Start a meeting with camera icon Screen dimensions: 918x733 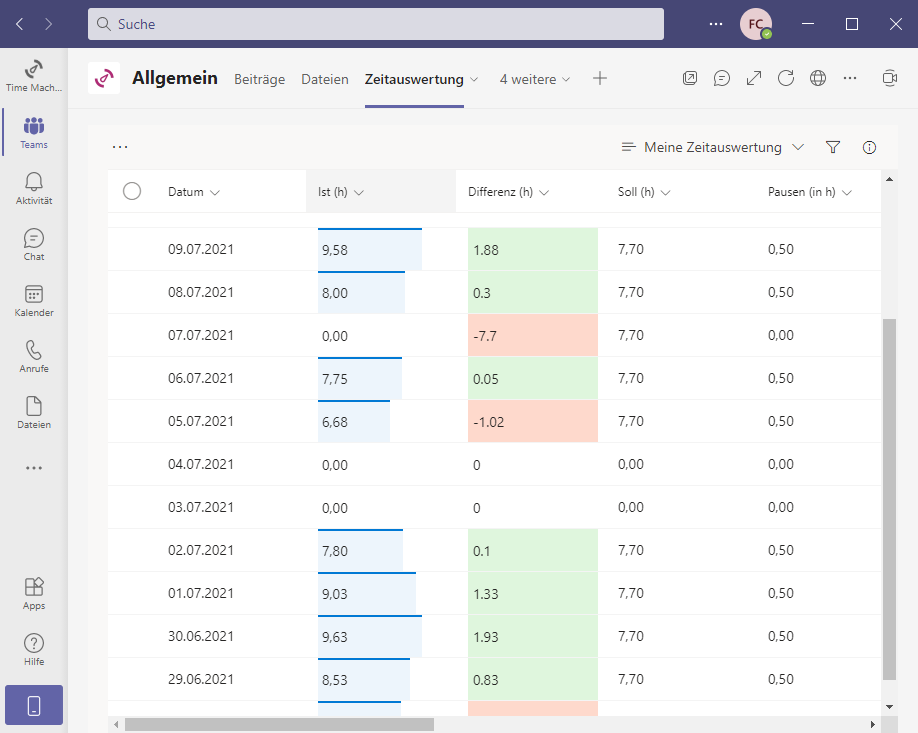coord(890,78)
